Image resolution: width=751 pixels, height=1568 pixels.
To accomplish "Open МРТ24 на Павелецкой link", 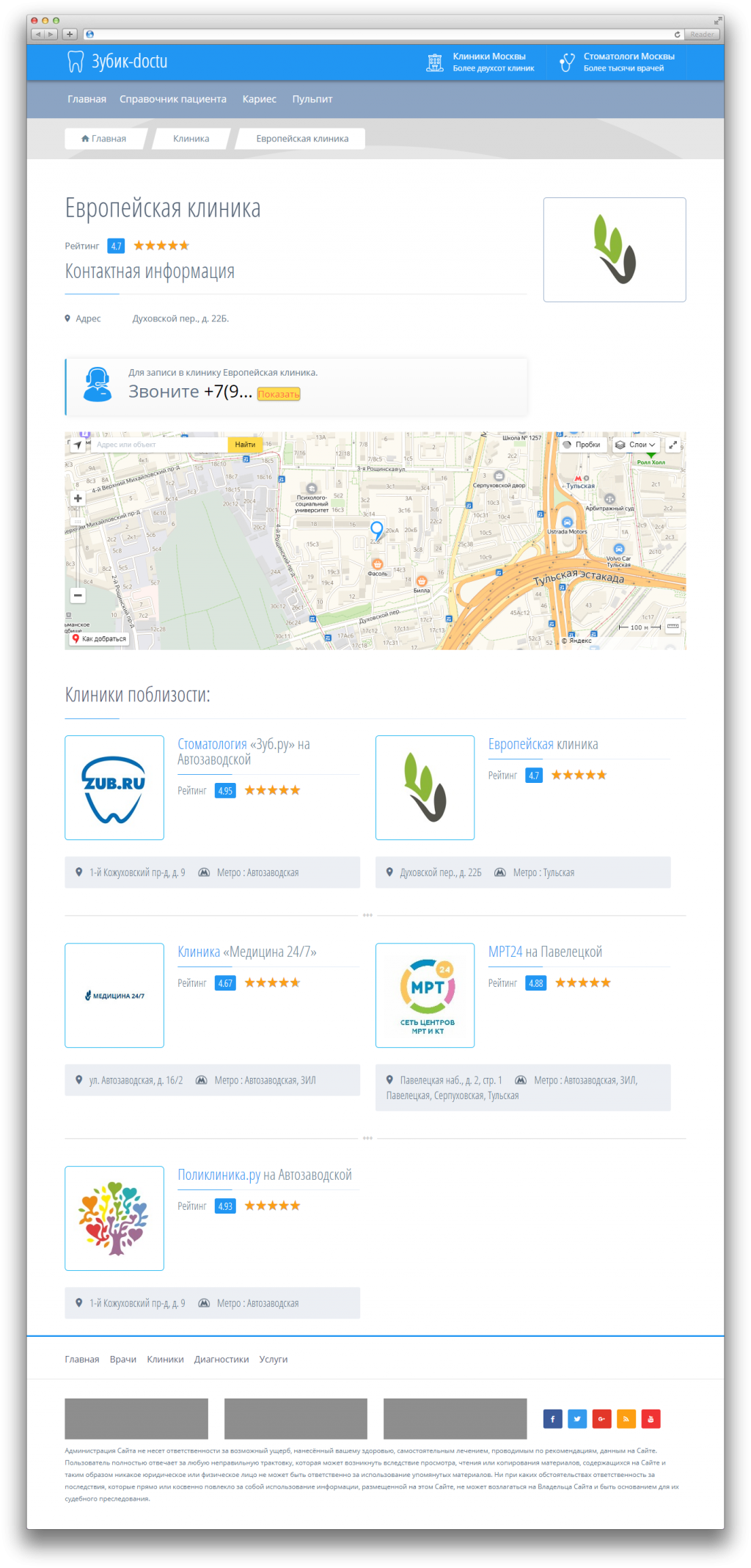I will 545,952.
